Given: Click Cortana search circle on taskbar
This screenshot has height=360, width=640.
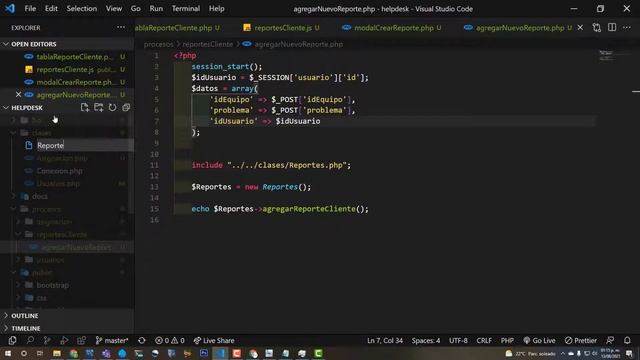Looking at the screenshot, I should [x=24, y=353].
